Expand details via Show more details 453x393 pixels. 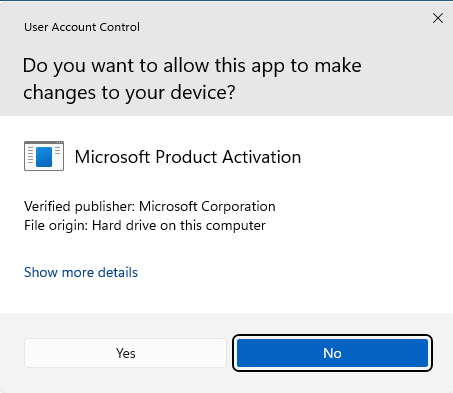[81, 272]
